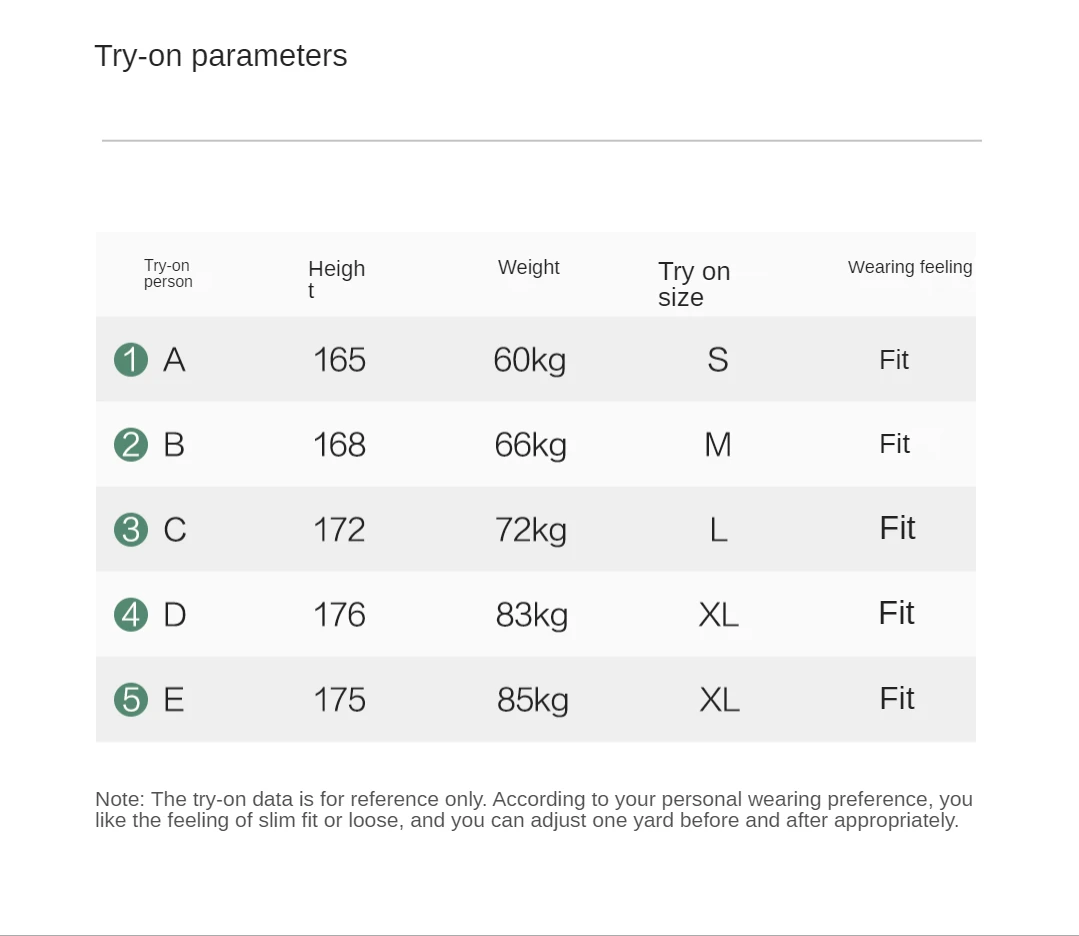
Task: Click the Wearing feeling column header
Action: tap(909, 267)
